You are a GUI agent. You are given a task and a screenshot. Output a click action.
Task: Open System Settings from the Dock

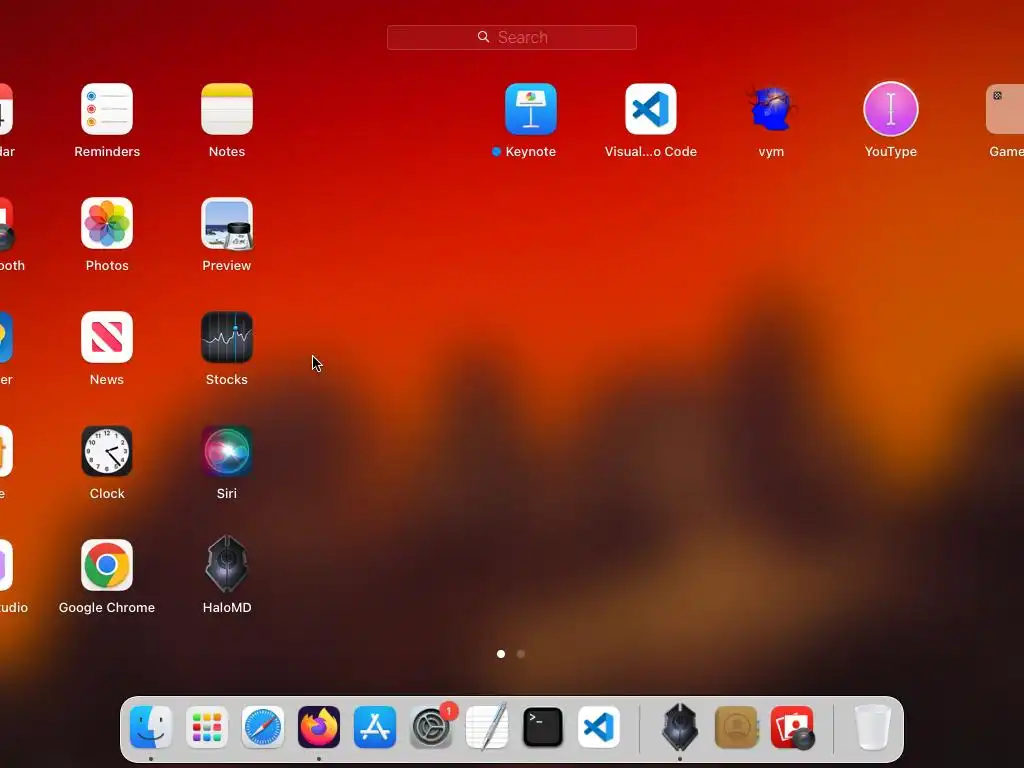tap(431, 727)
